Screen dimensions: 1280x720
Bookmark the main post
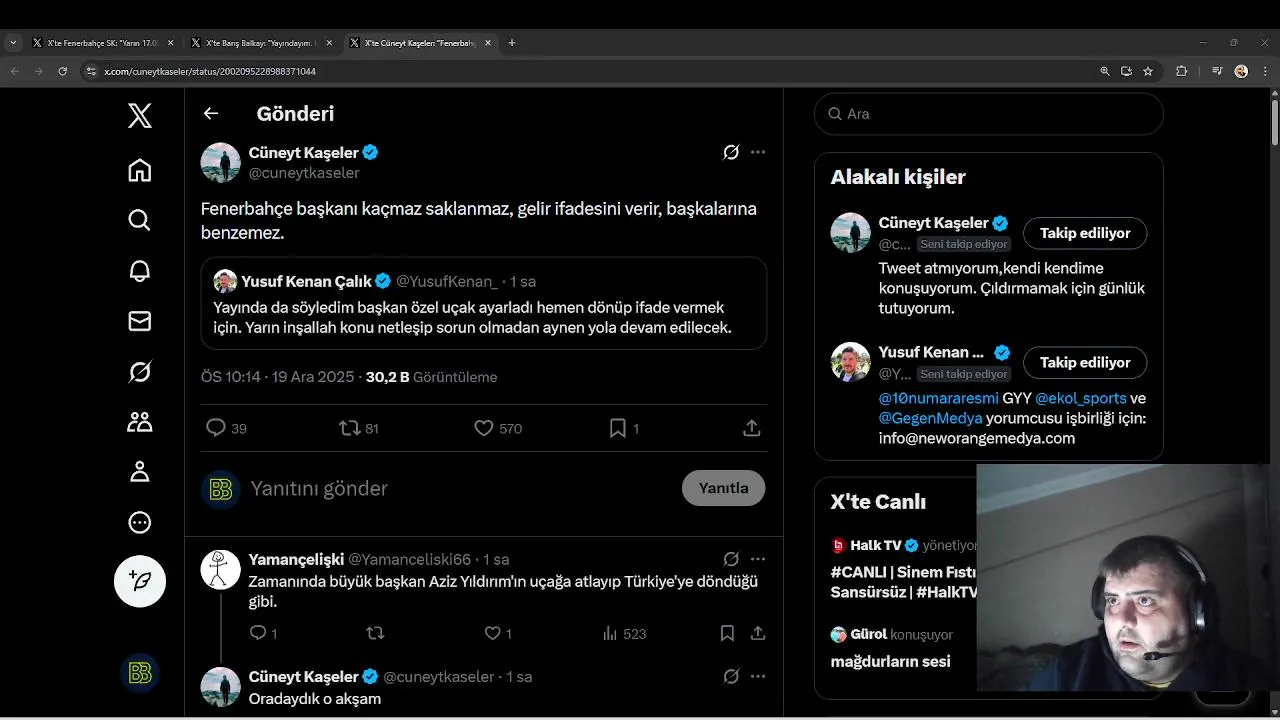pyautogui.click(x=624, y=428)
